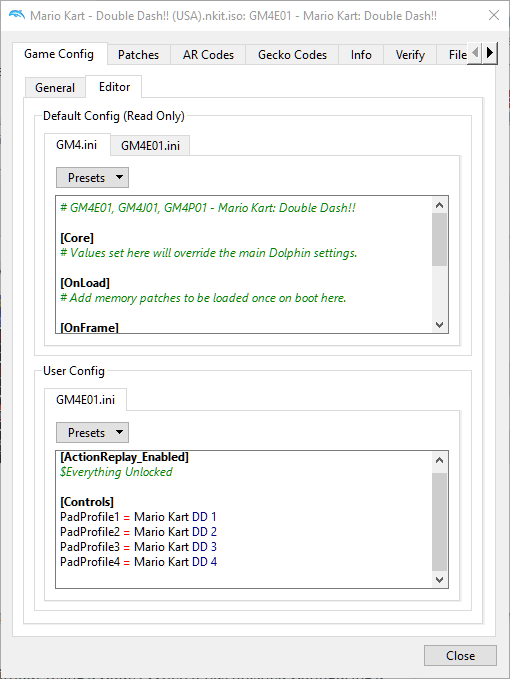This screenshot has width=510, height=679.
Task: Click comment 'Values set here will override'
Action: [209, 253]
